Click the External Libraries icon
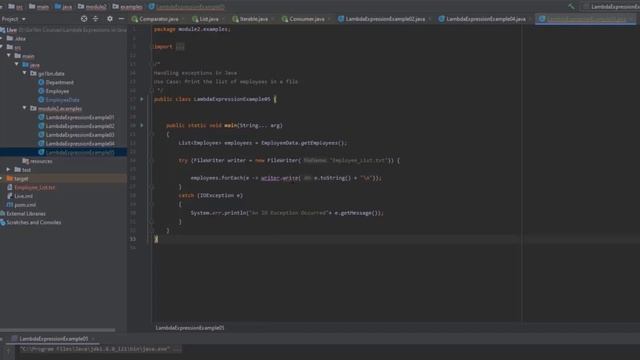The height and width of the screenshot is (360, 640). 2,213
